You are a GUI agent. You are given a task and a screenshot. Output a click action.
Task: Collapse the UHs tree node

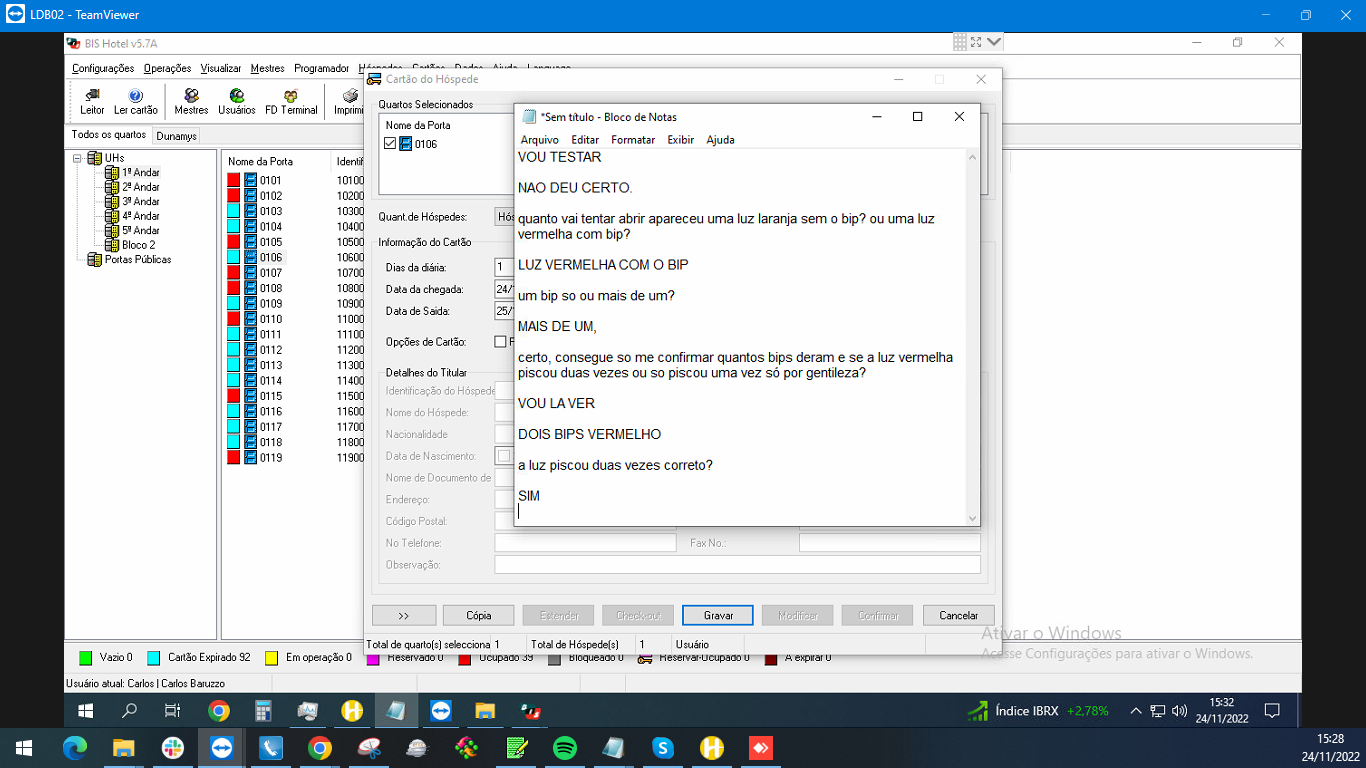pos(78,158)
